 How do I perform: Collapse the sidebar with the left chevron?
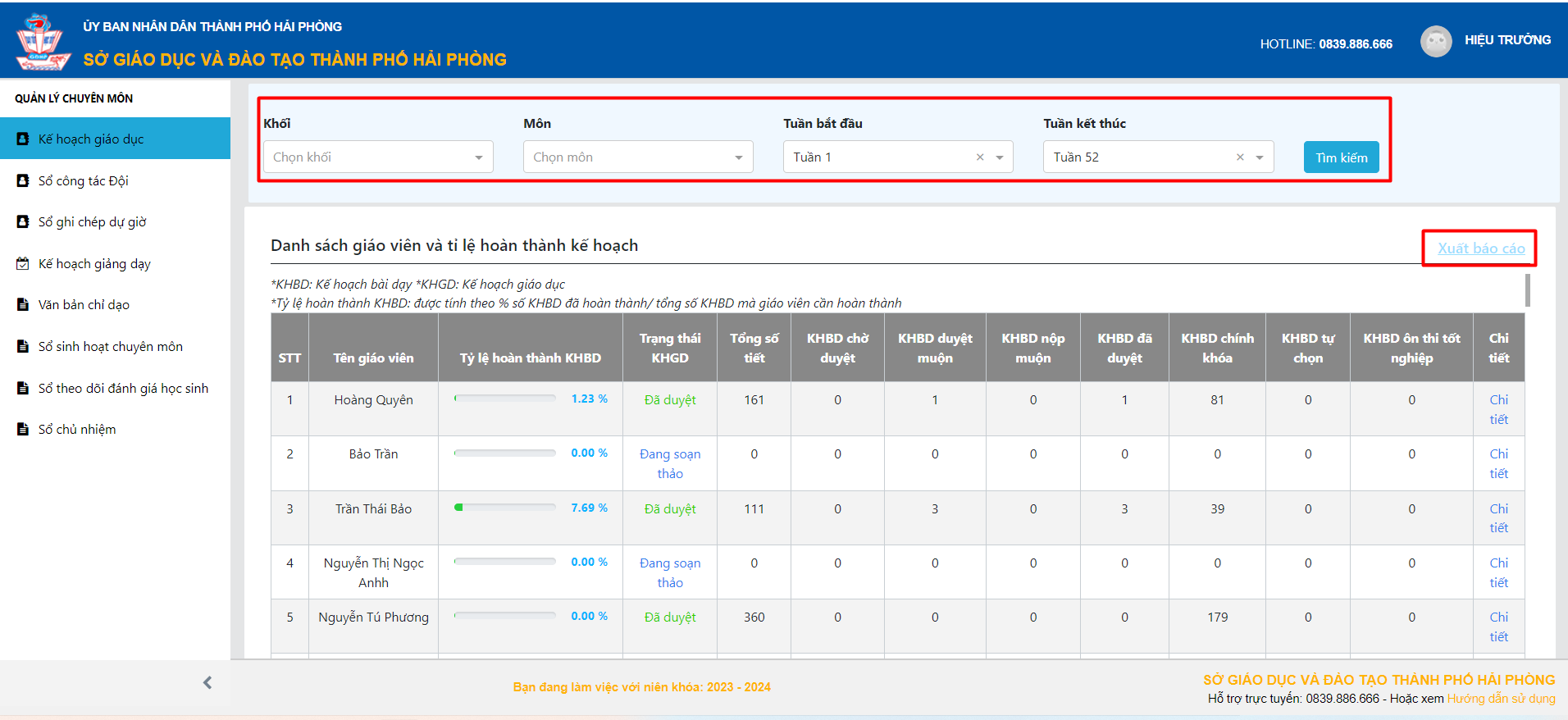point(207,682)
